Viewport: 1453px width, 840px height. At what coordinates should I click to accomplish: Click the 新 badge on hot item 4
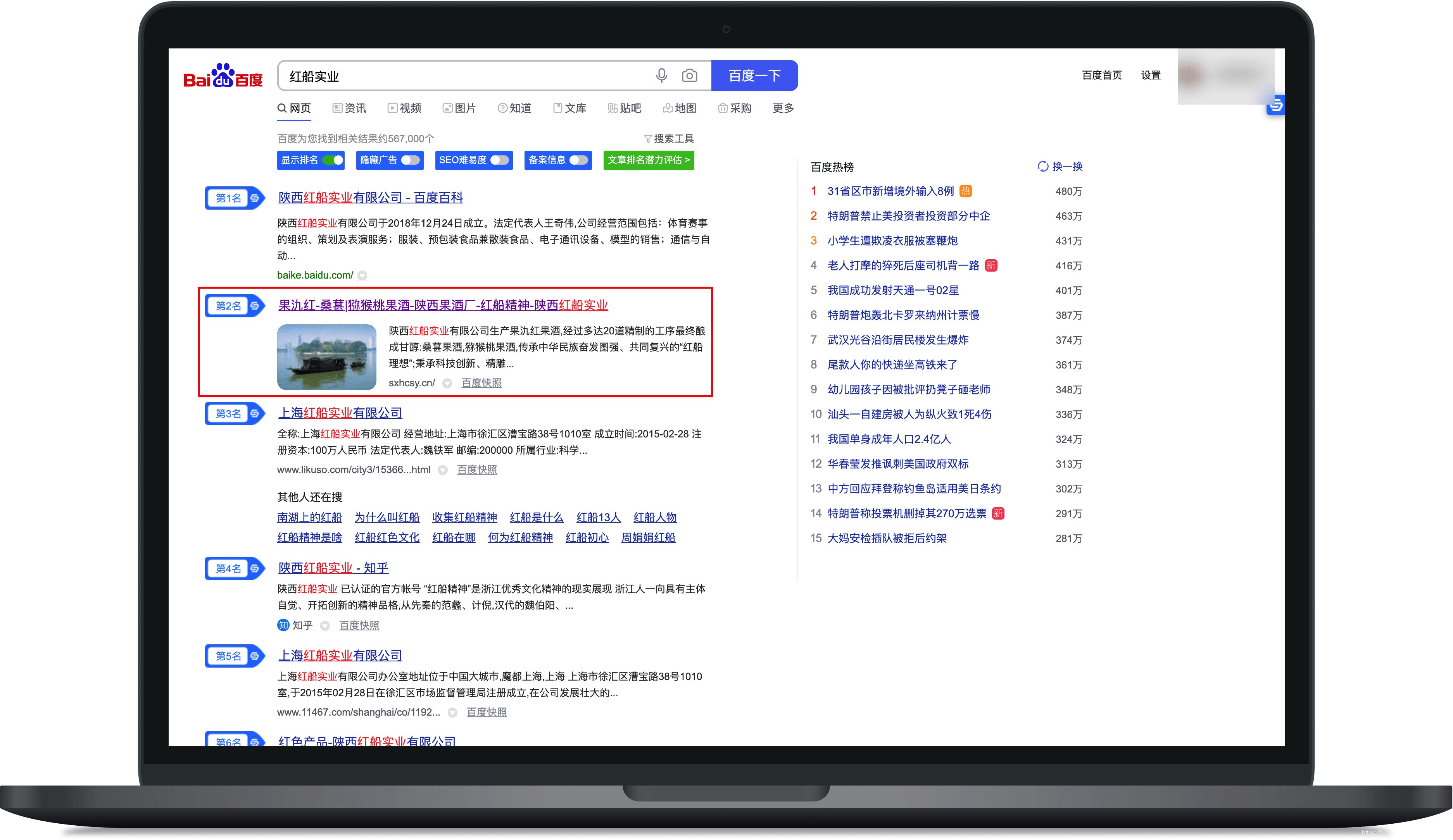991,265
